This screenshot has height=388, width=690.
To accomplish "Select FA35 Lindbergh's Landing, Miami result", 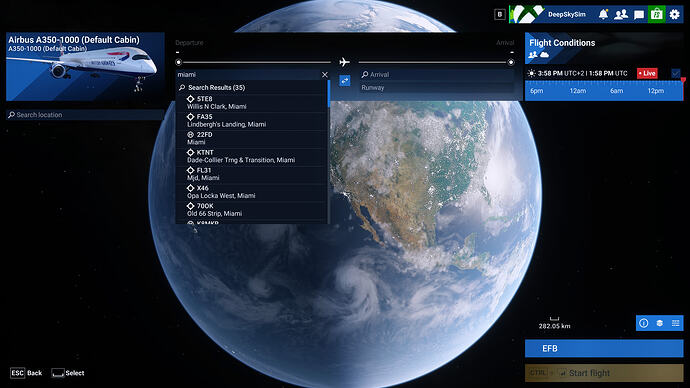I will point(252,121).
